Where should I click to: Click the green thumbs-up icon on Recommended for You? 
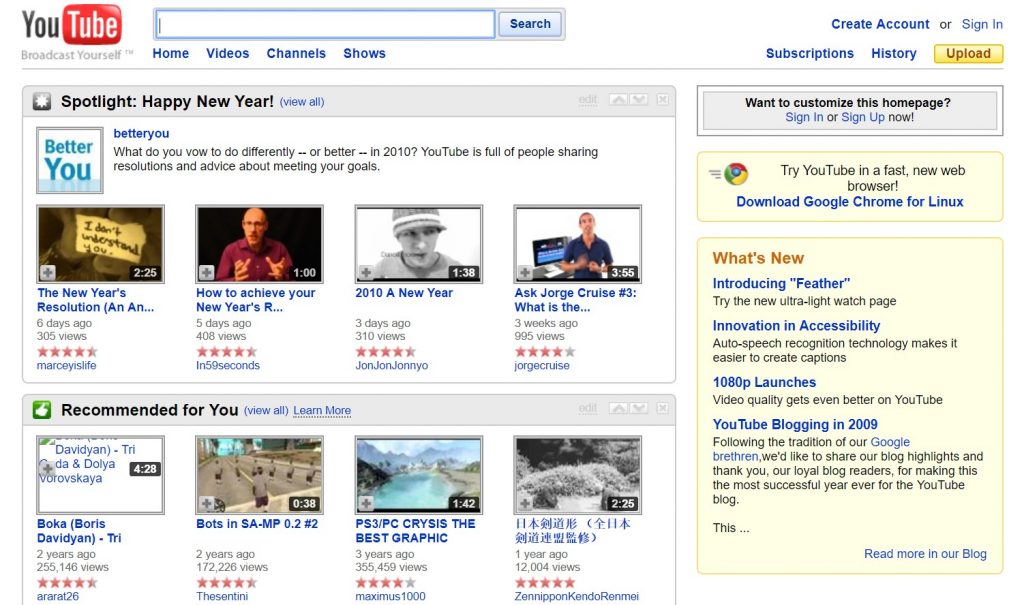[40, 409]
